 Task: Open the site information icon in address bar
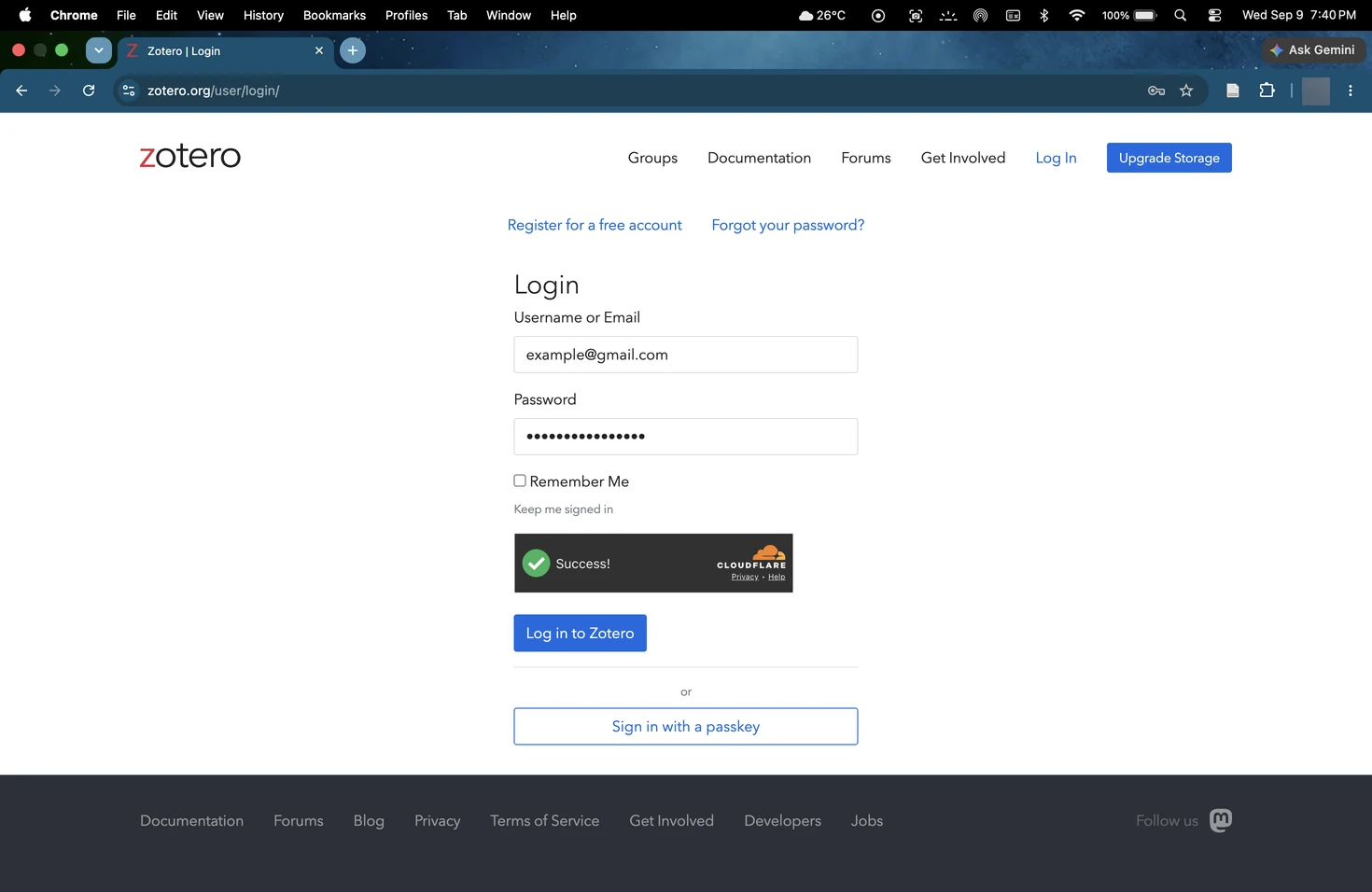coord(129,91)
